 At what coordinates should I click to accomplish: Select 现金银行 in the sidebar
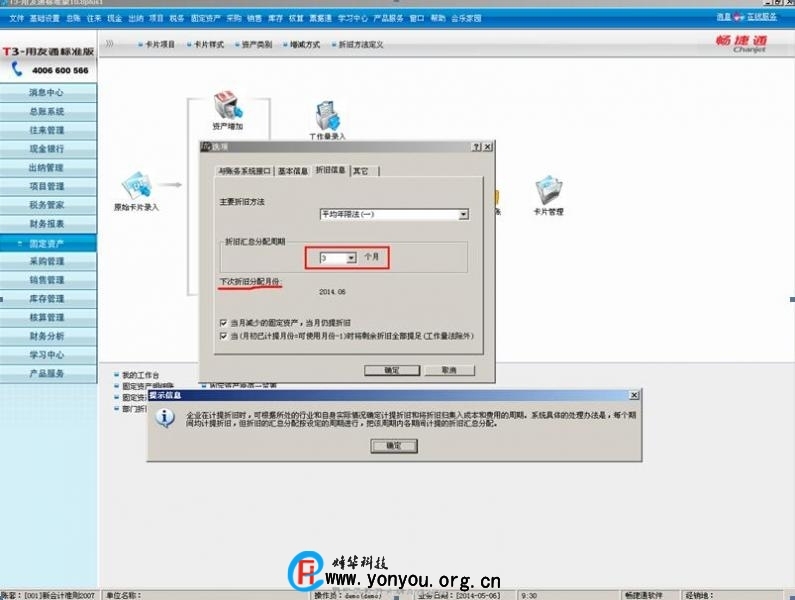click(48, 149)
